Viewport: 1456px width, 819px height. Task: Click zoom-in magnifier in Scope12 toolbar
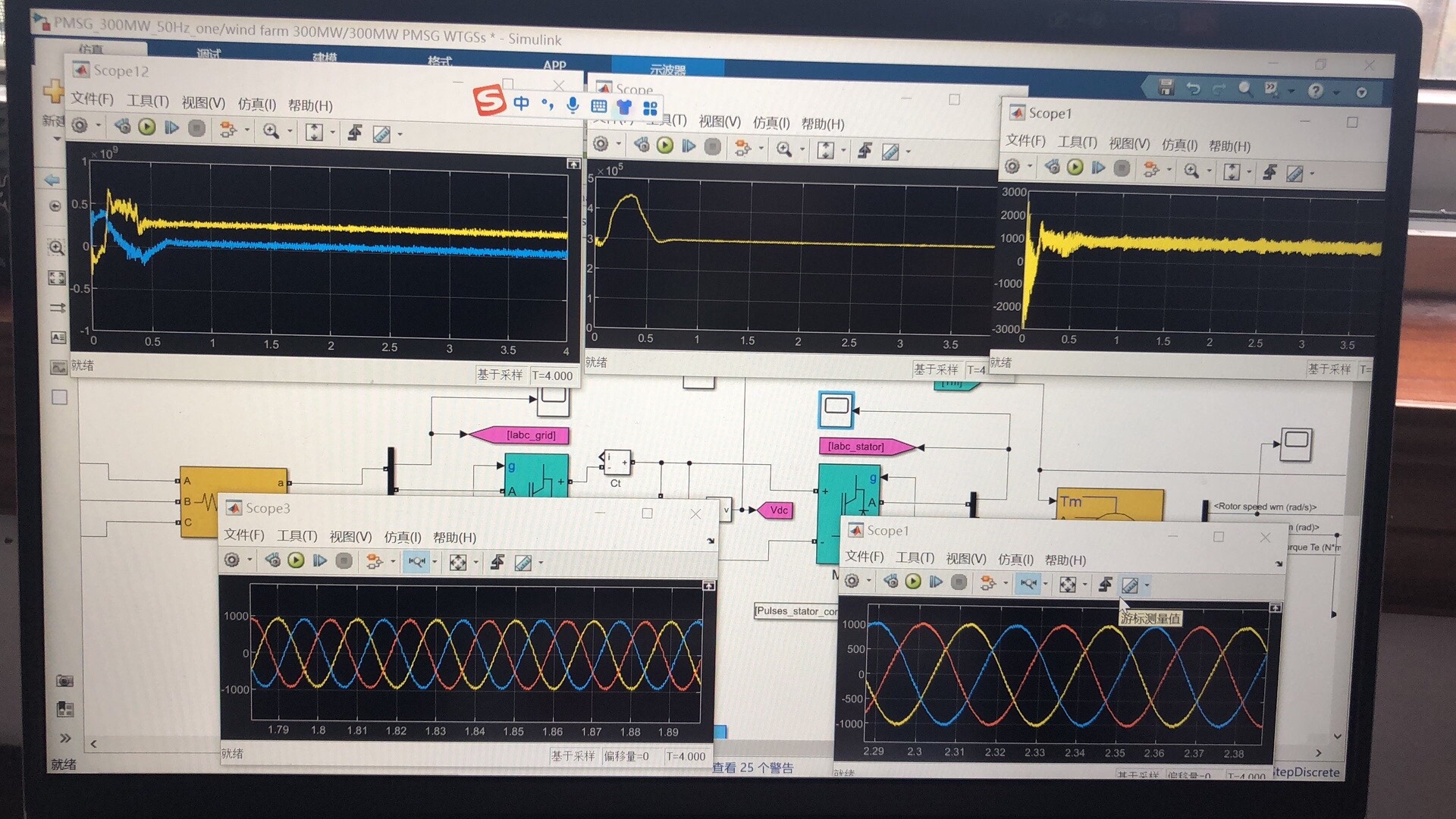[271, 130]
